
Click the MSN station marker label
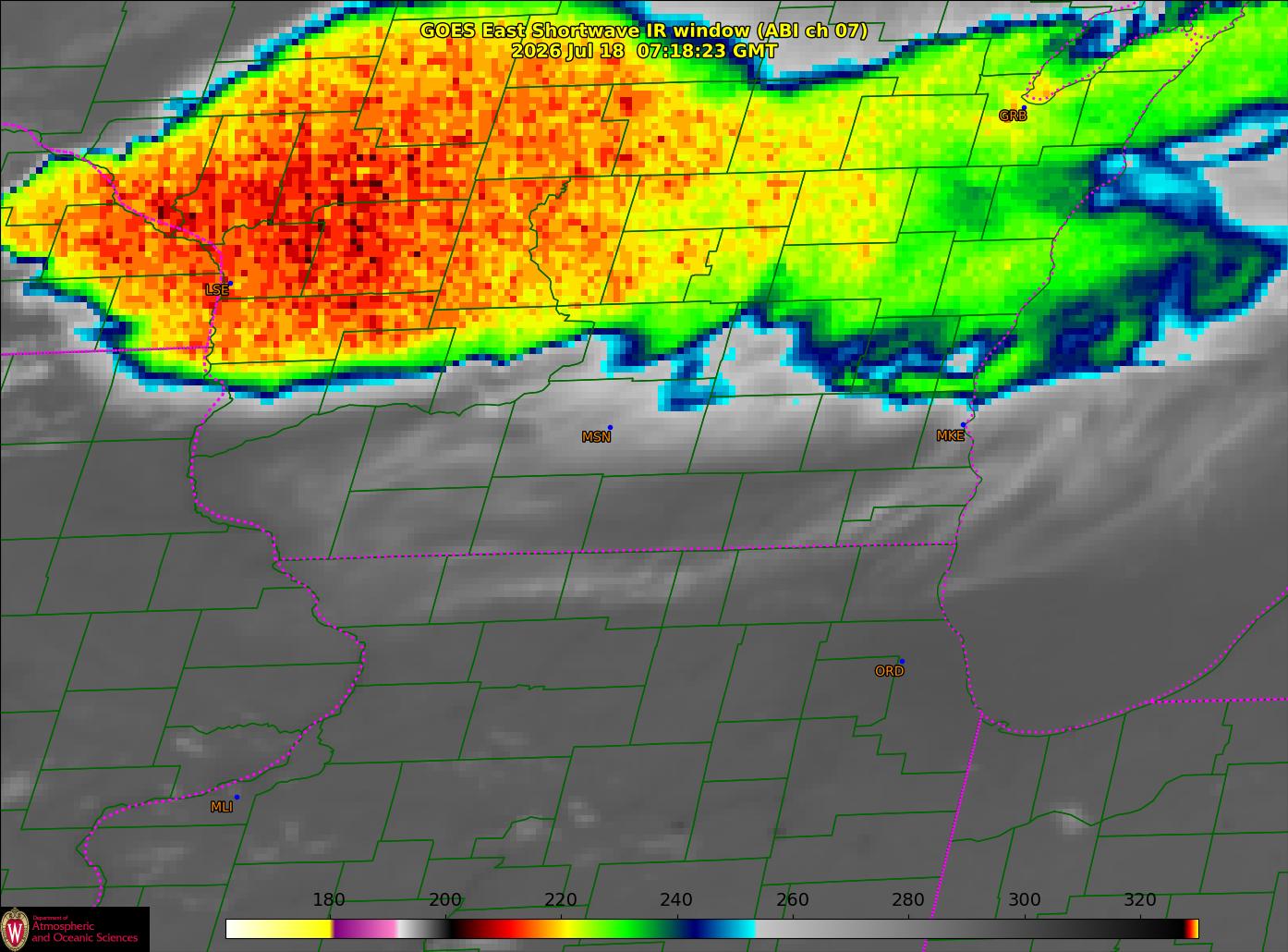[596, 437]
